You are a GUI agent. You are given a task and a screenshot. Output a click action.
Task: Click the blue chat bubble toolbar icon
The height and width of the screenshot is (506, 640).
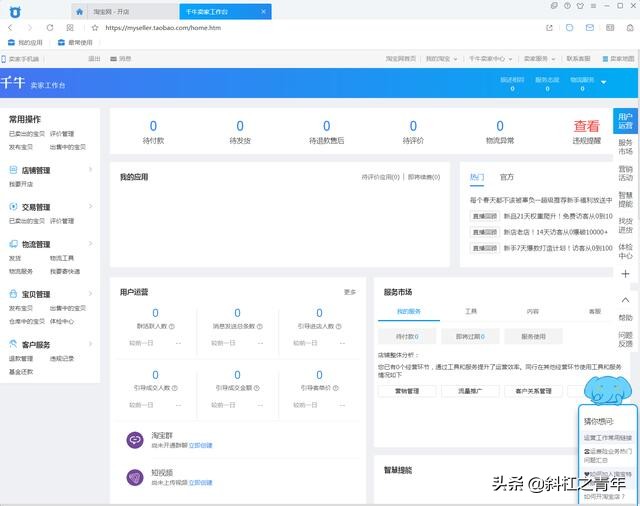tap(569, 28)
